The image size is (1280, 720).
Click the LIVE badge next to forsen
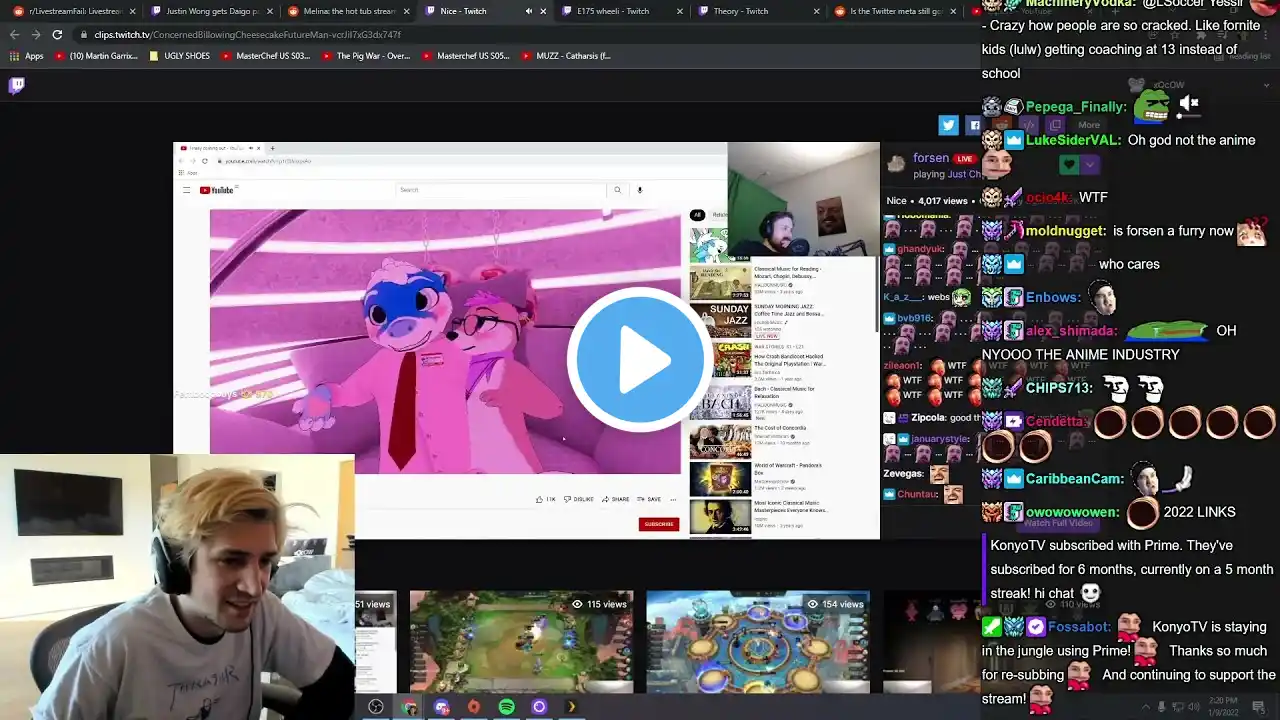coord(965,158)
